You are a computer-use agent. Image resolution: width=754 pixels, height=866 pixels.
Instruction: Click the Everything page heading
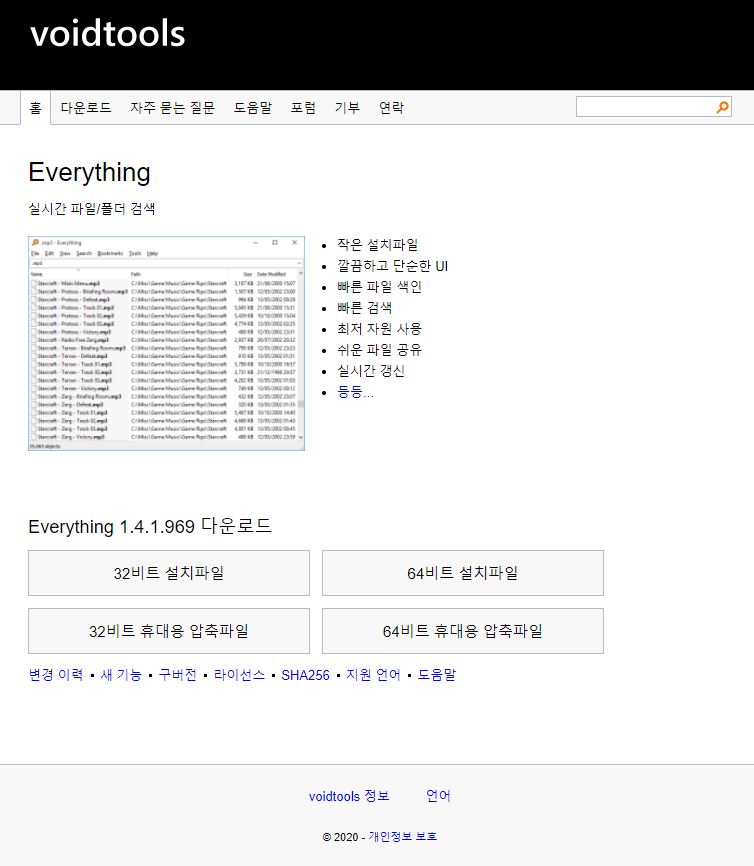pos(89,172)
